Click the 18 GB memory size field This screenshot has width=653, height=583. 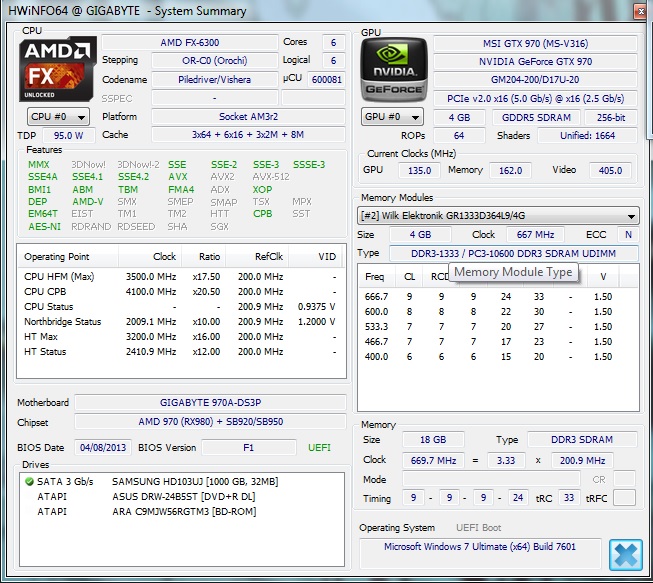pos(433,440)
